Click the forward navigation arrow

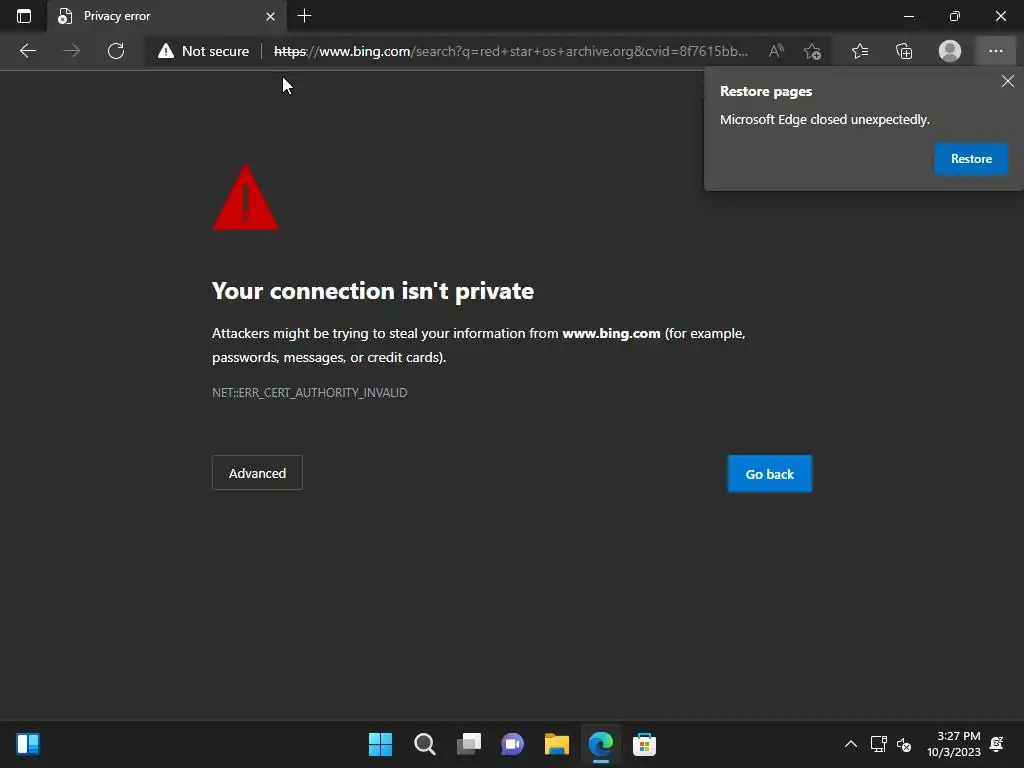tap(72, 51)
